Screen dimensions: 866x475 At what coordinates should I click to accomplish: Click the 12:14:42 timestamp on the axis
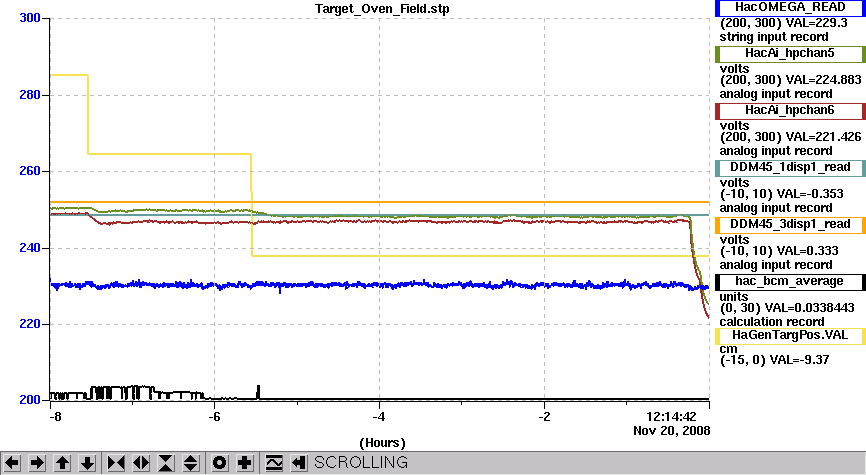tap(672, 416)
